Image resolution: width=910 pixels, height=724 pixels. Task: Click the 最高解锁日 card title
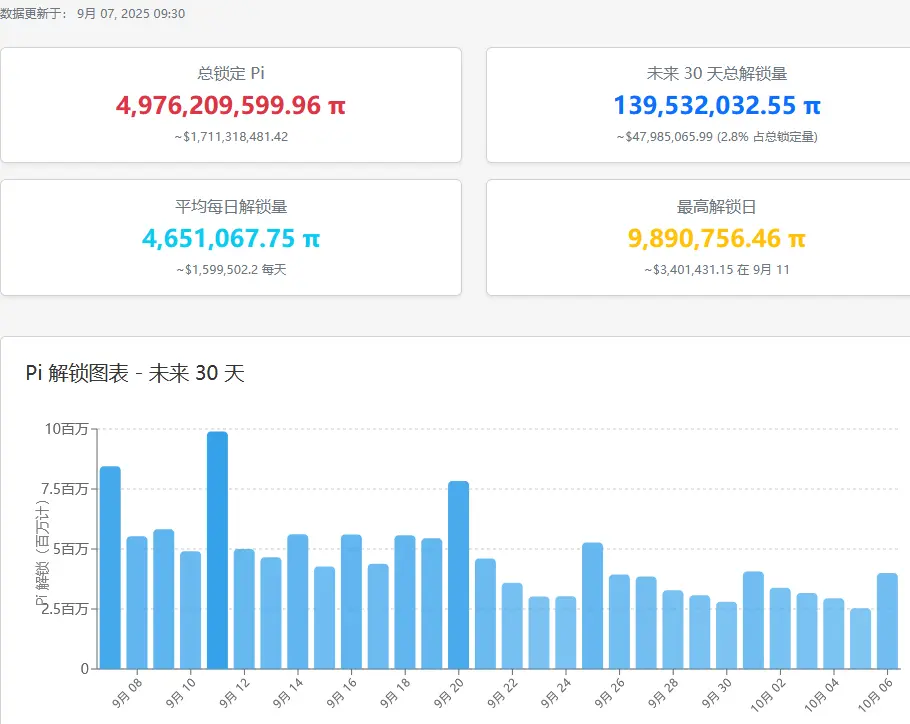717,207
